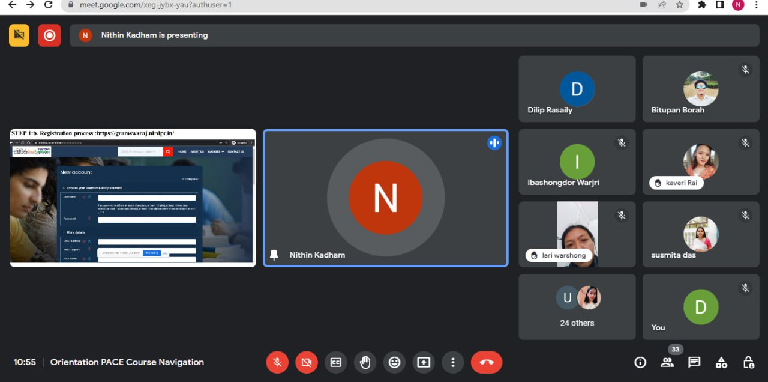Click the camera indicator in address bar

click(644, 4)
